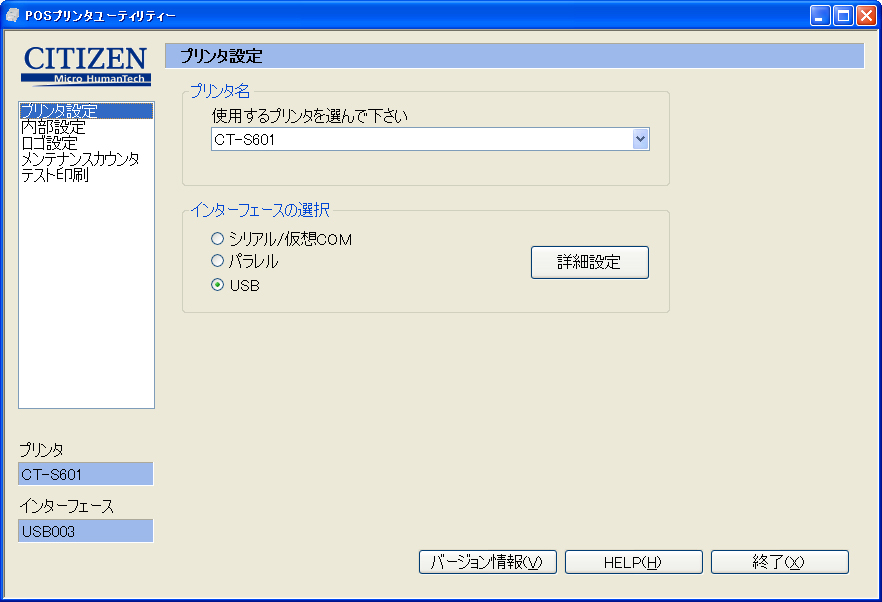
Task: Expand the printer name dropdown arrow
Action: point(640,139)
